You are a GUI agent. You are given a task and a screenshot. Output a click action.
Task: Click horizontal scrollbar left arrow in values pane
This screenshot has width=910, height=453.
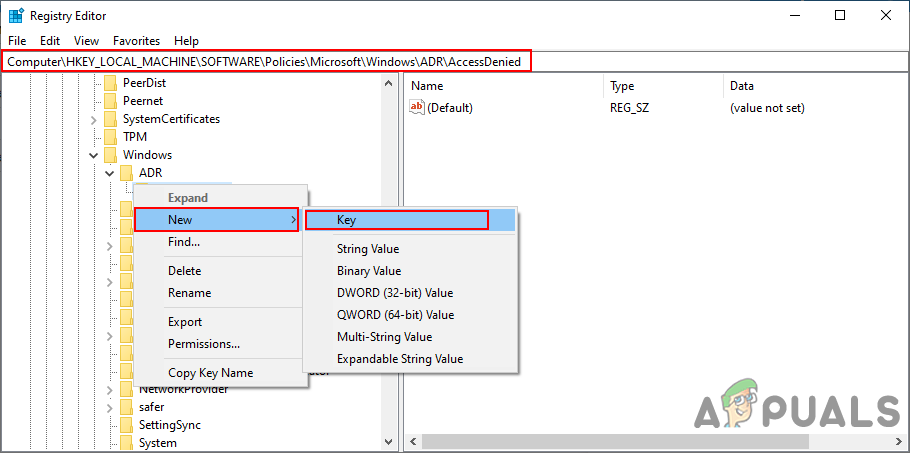pos(411,440)
